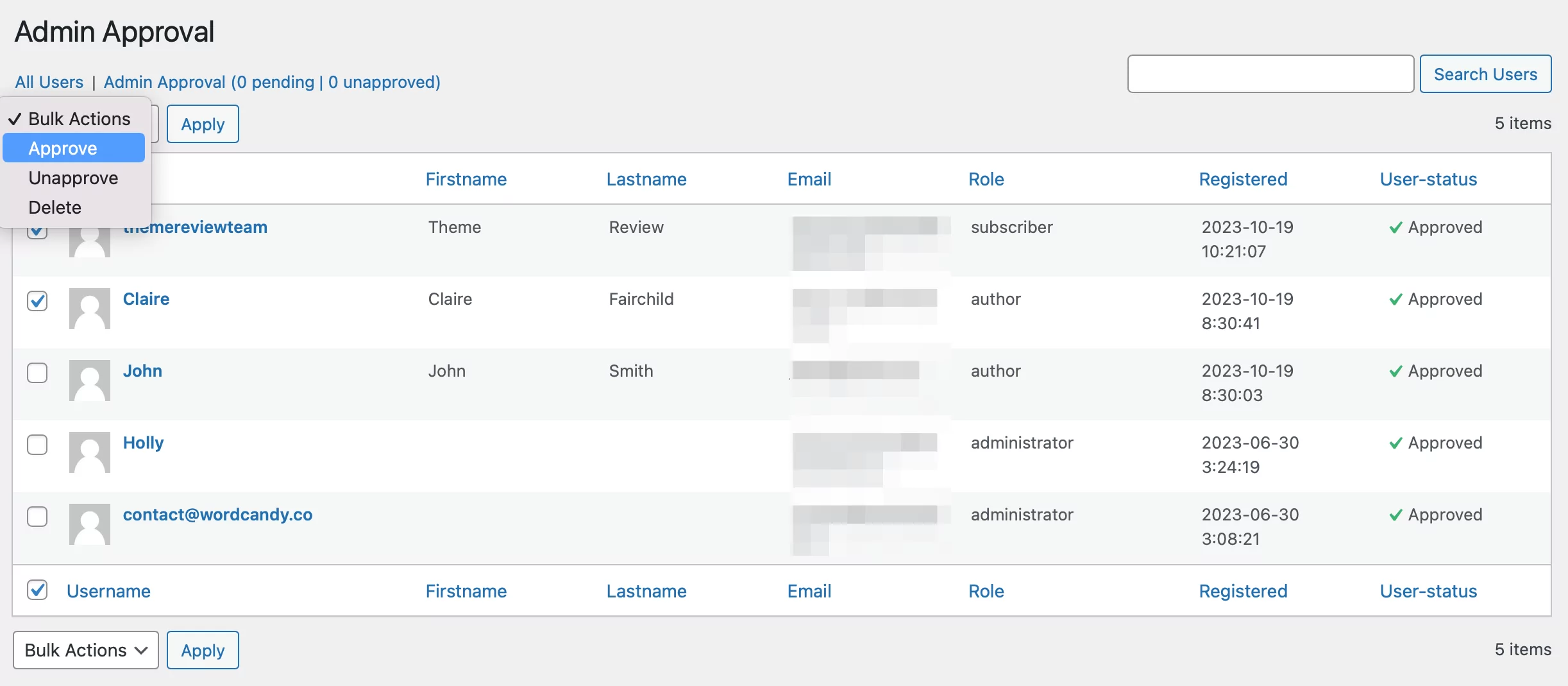Screen dimensions: 1568x686
Task: Open the John username link
Action: pyautogui.click(x=142, y=371)
